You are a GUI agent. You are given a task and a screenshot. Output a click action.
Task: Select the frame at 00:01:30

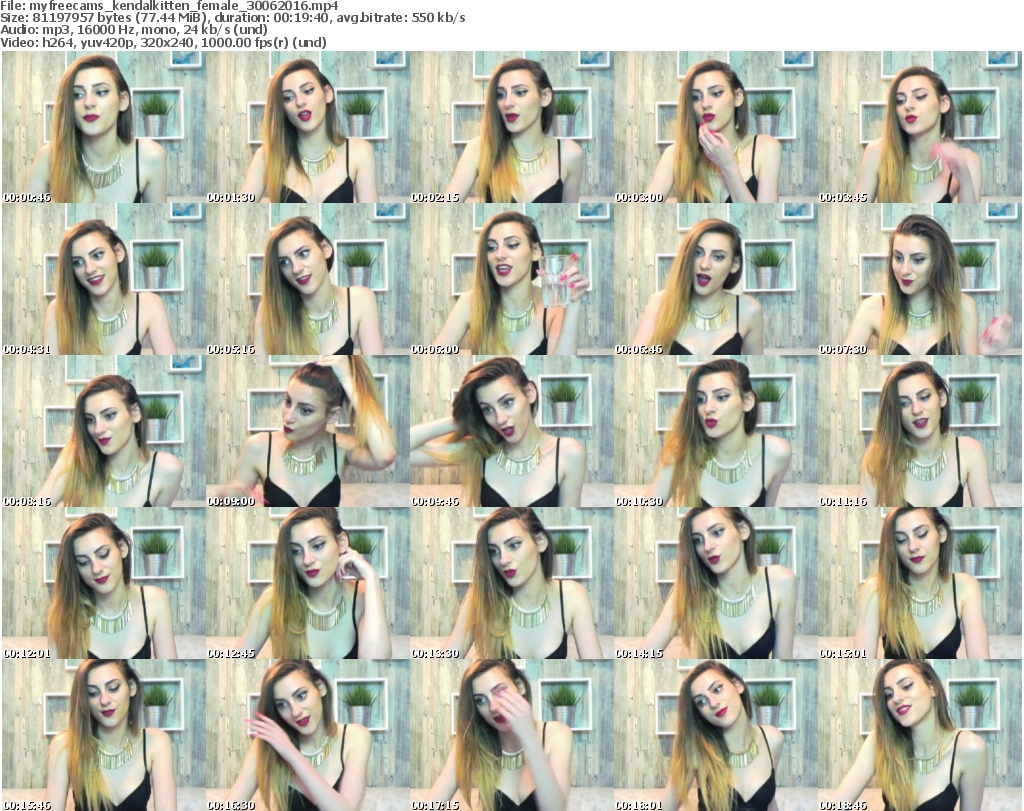click(x=307, y=127)
